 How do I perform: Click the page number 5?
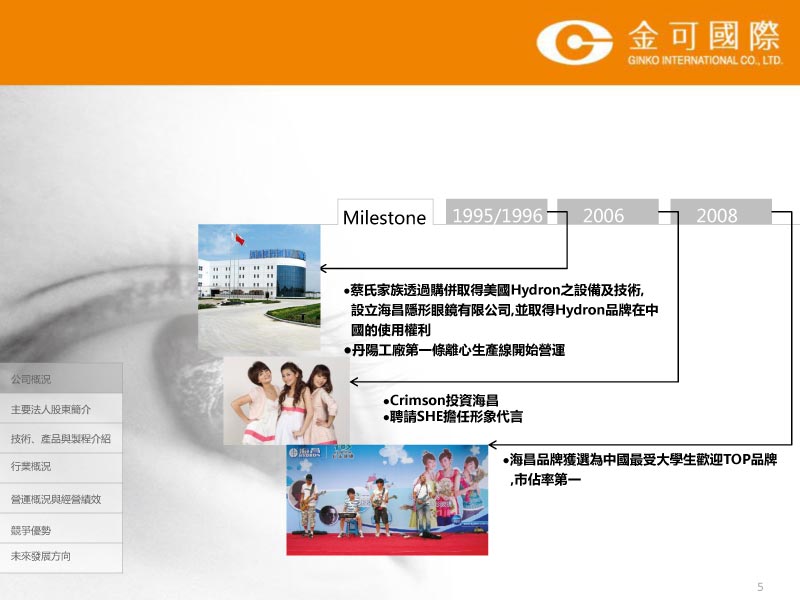tap(760, 587)
